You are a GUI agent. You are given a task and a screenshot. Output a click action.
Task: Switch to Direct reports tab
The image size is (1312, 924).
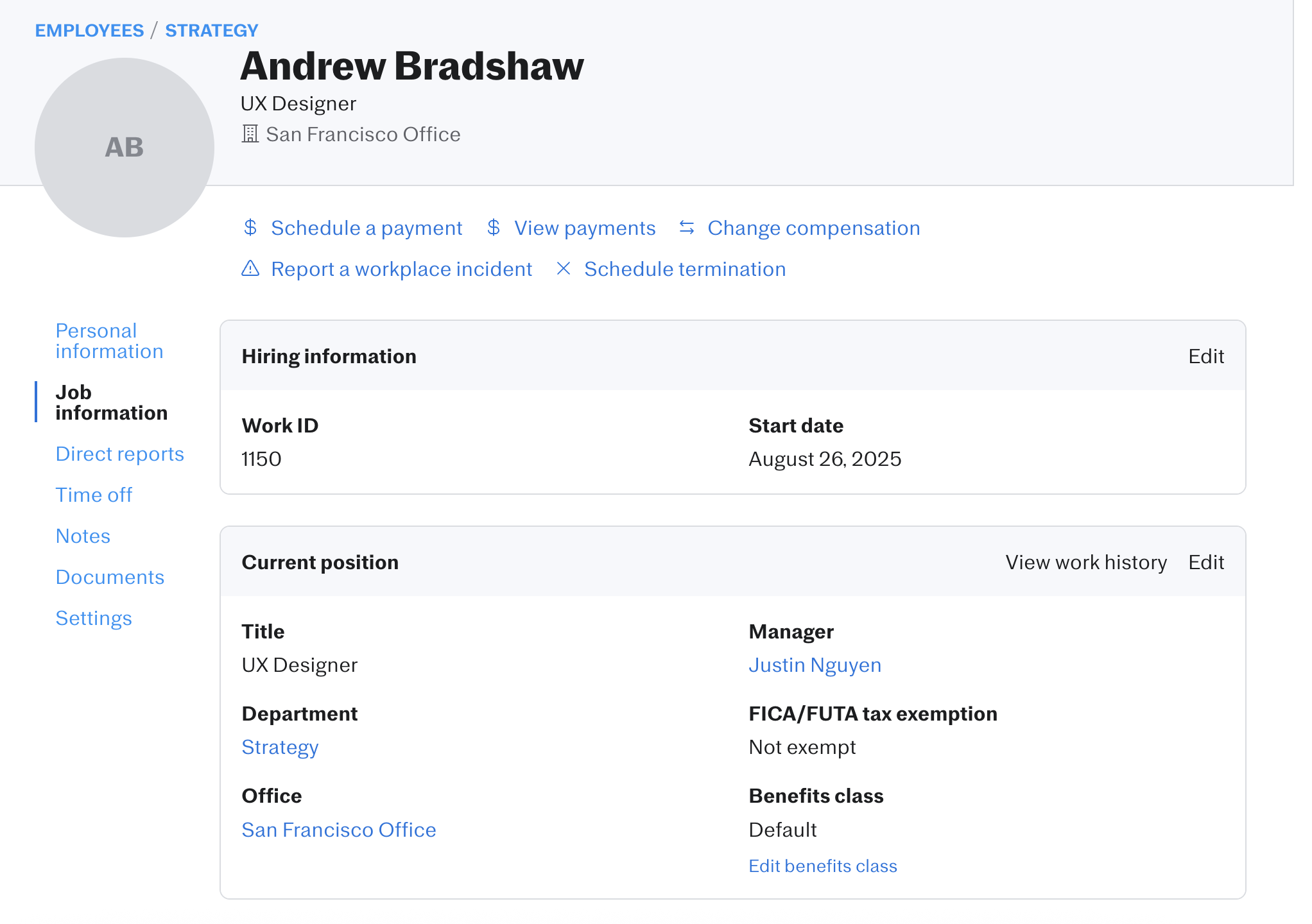click(119, 454)
